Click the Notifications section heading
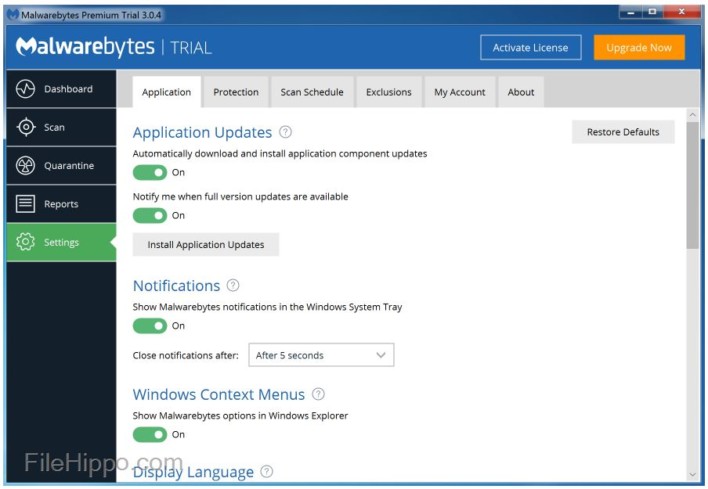This screenshot has height=489, width=708. tap(177, 286)
